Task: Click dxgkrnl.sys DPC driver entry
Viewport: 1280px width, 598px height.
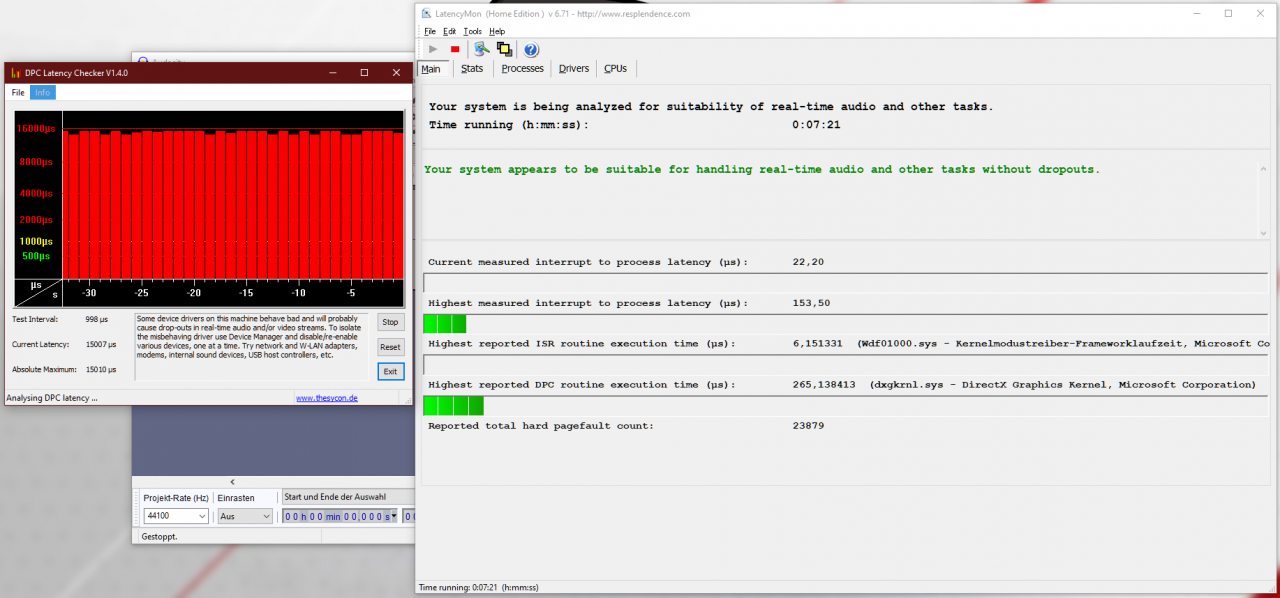Action: click(1063, 385)
